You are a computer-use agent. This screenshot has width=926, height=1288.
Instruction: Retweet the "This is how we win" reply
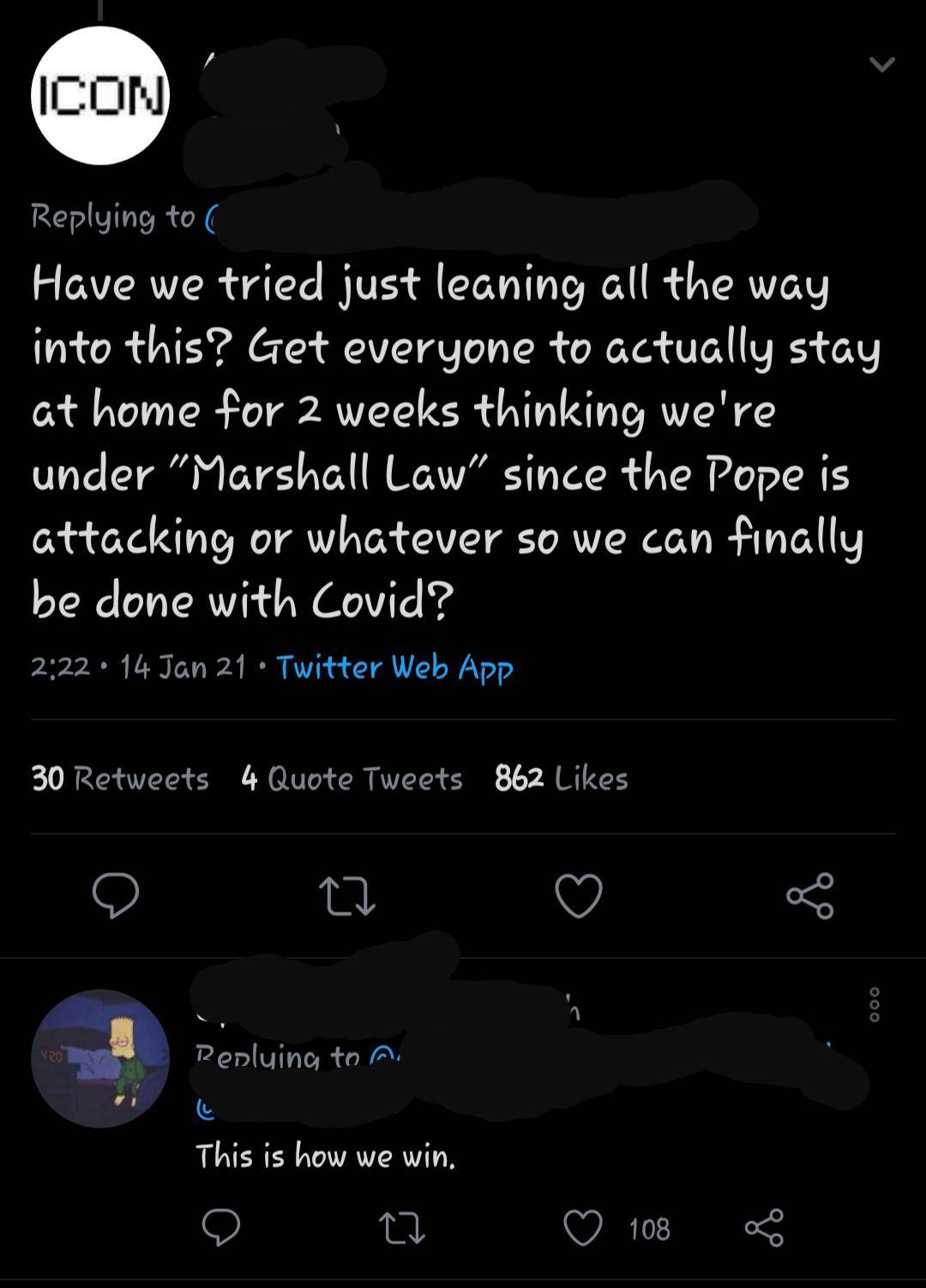[401, 1228]
